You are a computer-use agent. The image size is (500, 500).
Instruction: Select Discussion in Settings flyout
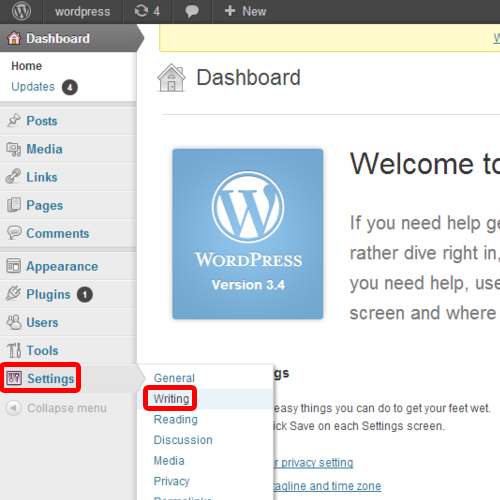click(183, 440)
